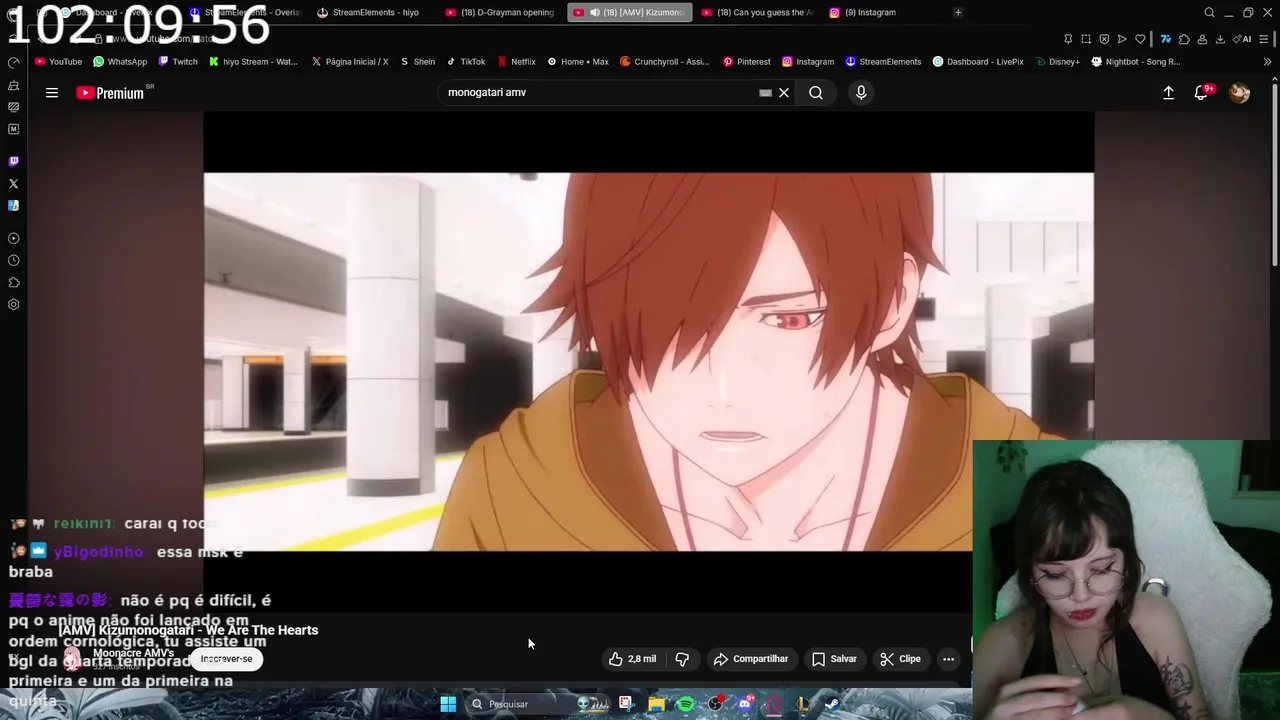Open the Nightbot - Song R... bookmark
The image size is (1280, 720).
point(1135,62)
